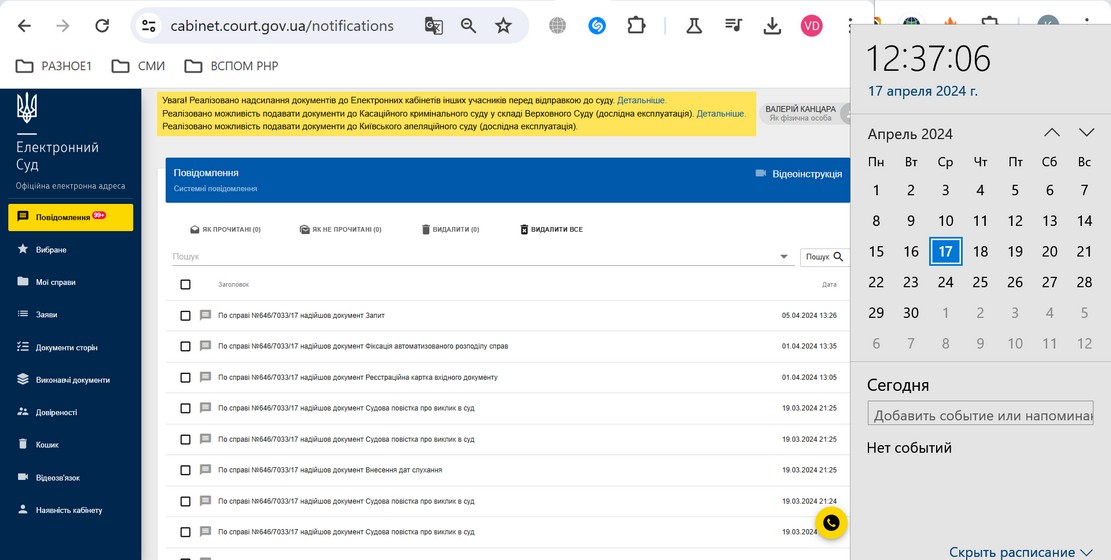
Task: Mark selected as unread (Як не прочитані)
Action: 341,230
